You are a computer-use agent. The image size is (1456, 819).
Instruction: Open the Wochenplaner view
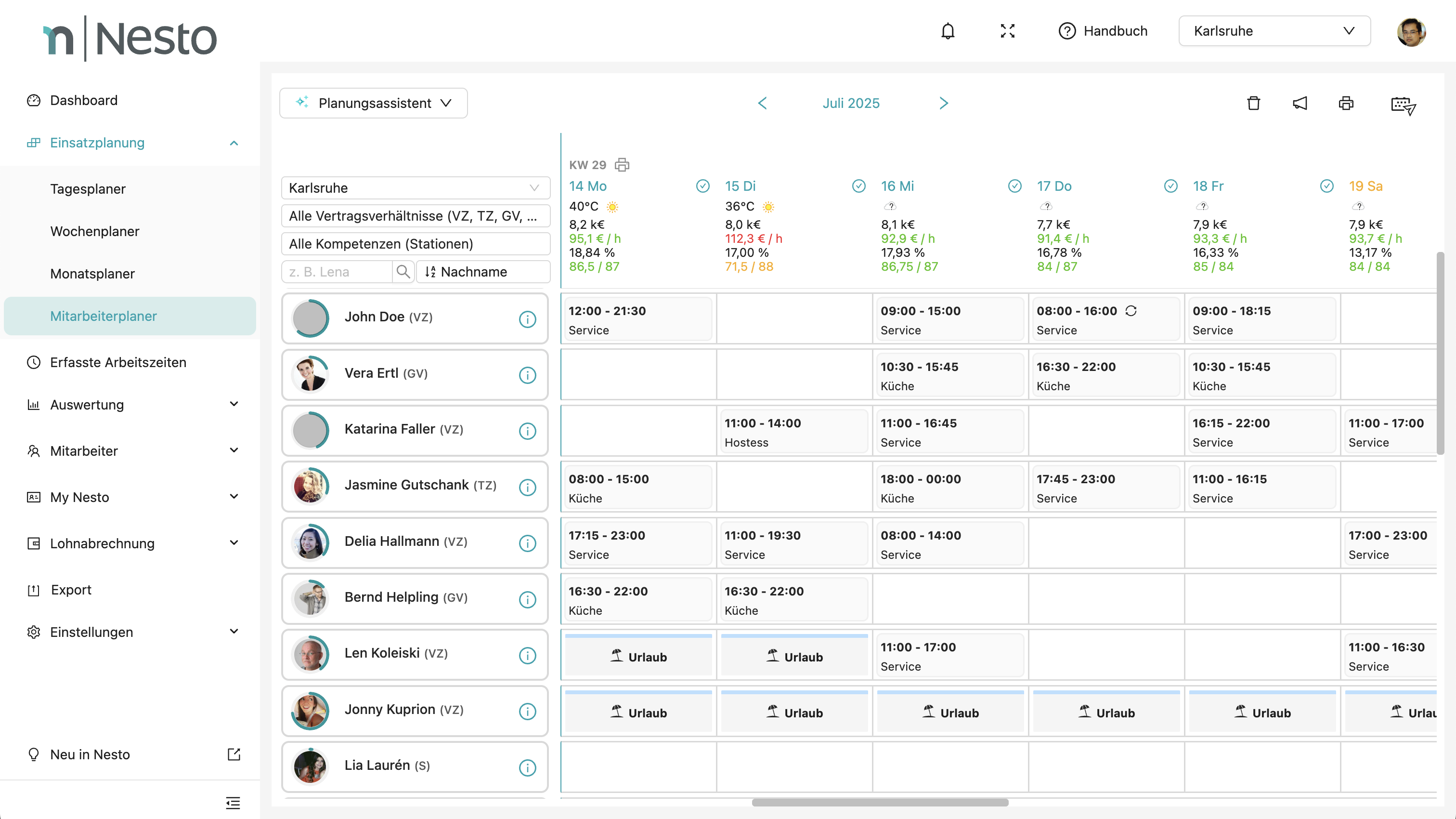coord(94,231)
